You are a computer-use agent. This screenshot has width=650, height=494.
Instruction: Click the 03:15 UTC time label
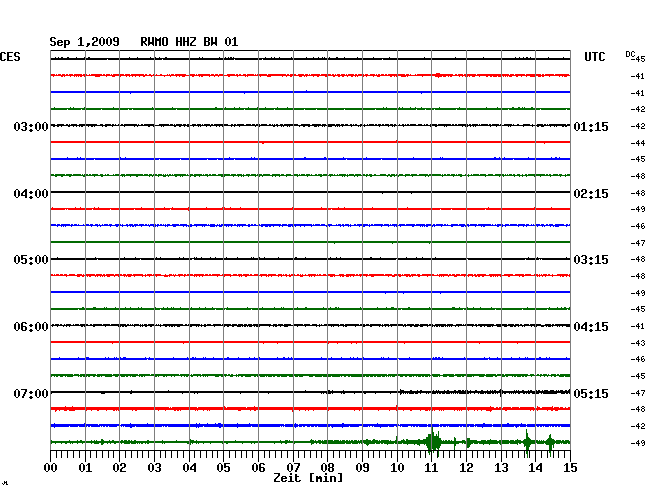591,260
